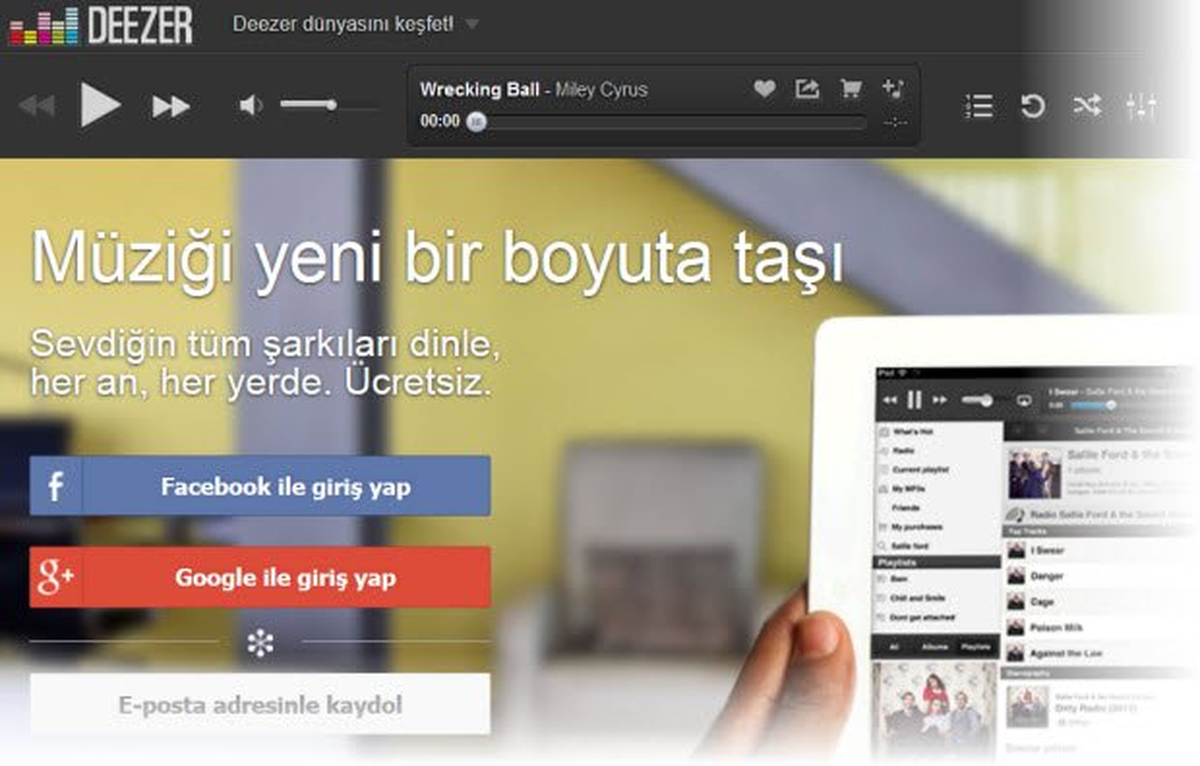
Task: Click the Google+ 'g+' icon
Action: coord(56,577)
